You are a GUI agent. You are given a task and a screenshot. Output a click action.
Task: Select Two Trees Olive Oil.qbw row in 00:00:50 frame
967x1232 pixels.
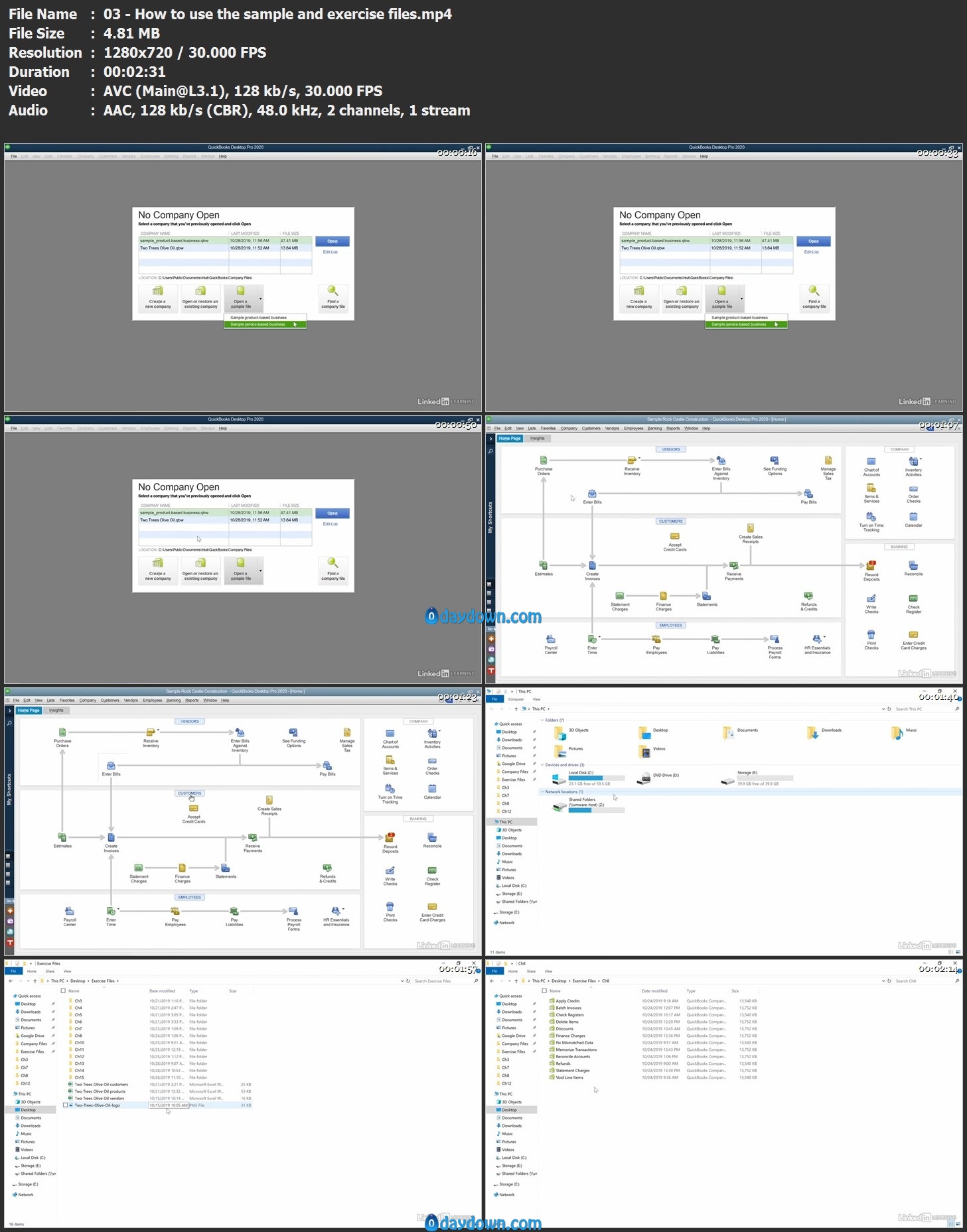(x=225, y=520)
